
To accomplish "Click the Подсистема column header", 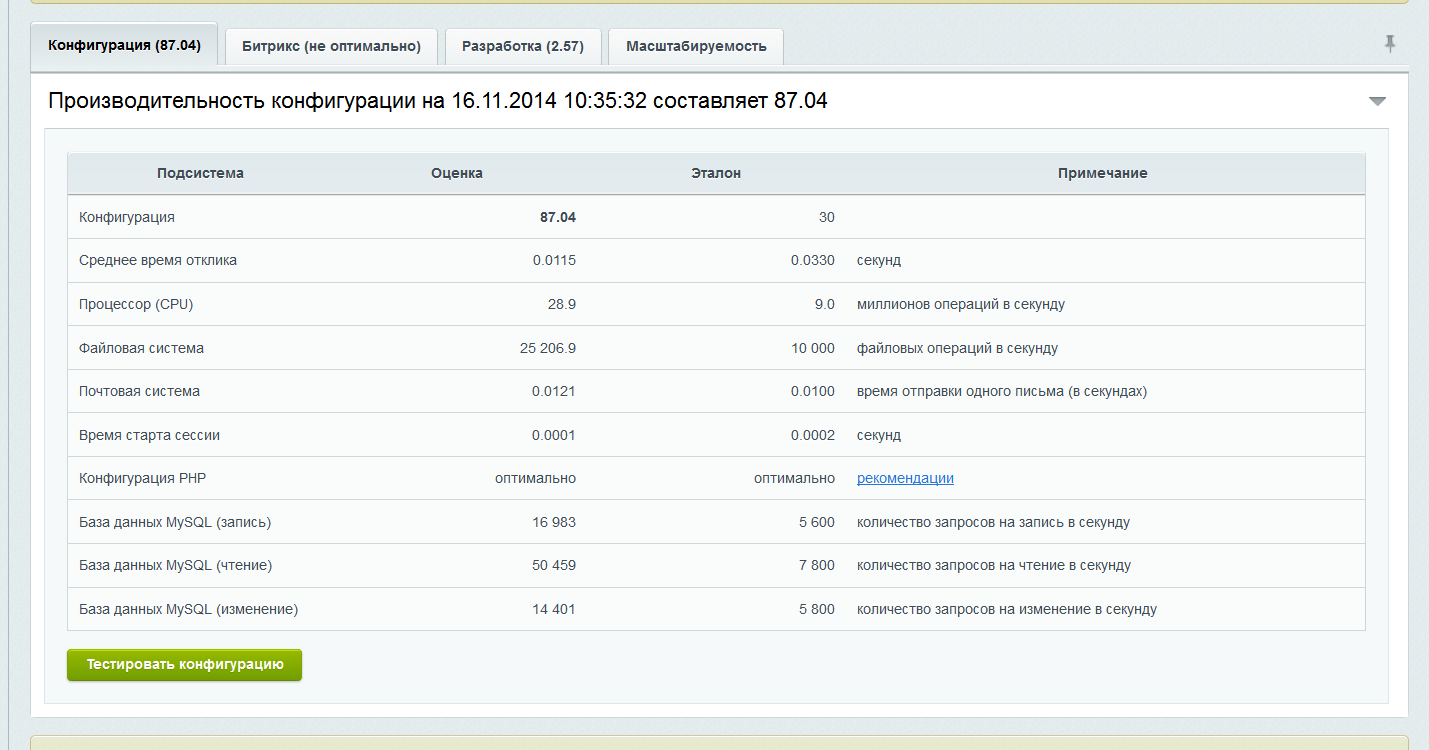I will pos(200,173).
